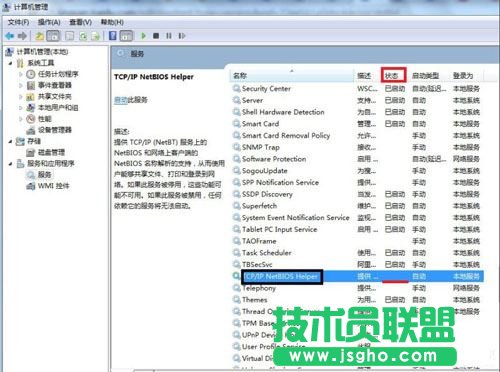Toggle the Show/Hide console tree toolbar icon

tap(53, 36)
